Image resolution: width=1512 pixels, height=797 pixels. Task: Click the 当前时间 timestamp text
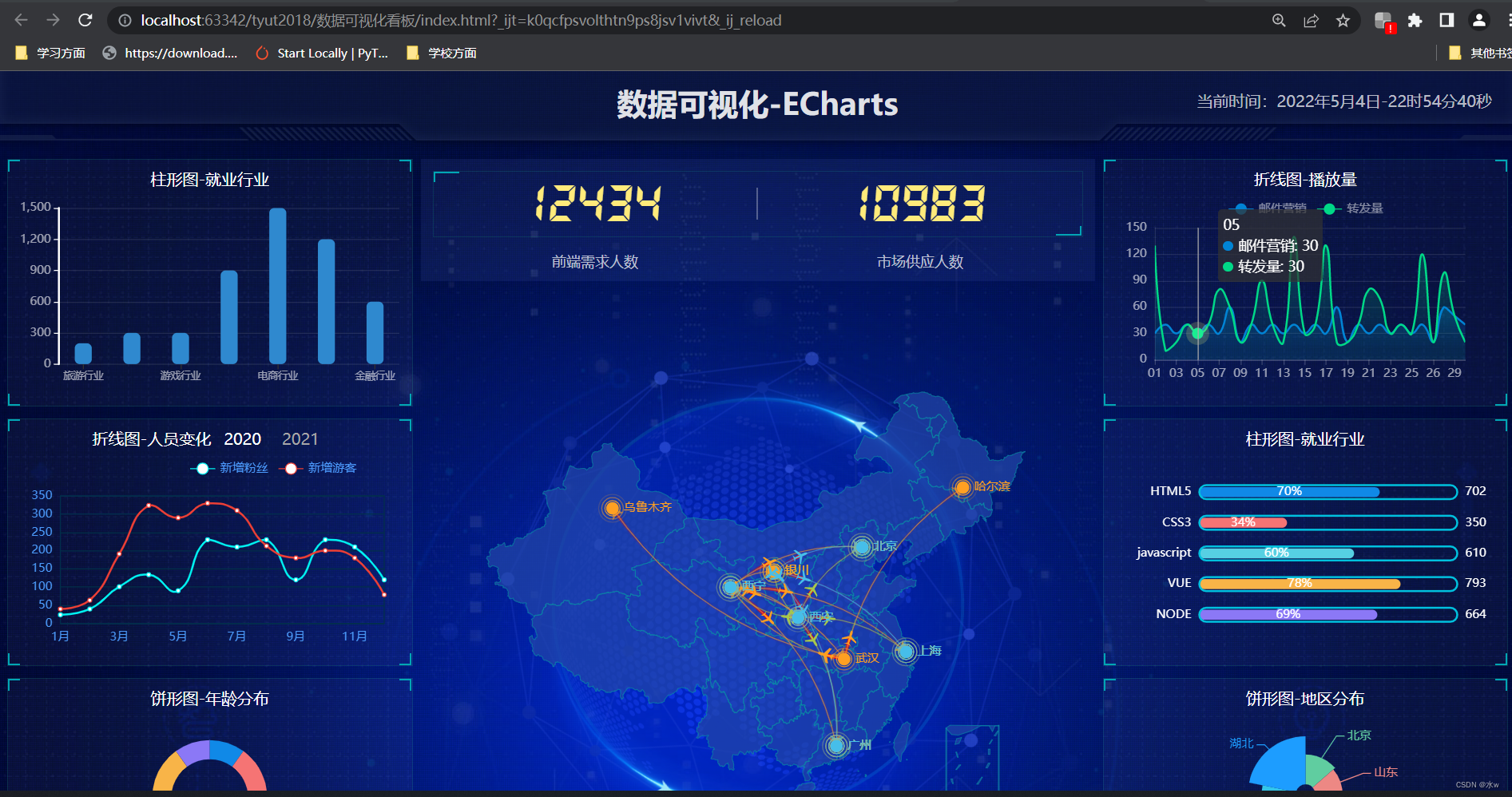pyautogui.click(x=1344, y=101)
